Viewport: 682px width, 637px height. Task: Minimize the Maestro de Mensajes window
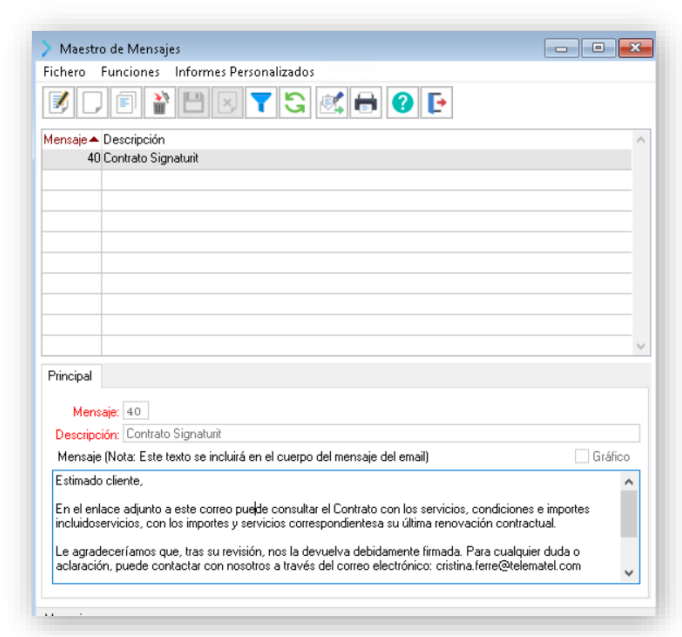[562, 48]
